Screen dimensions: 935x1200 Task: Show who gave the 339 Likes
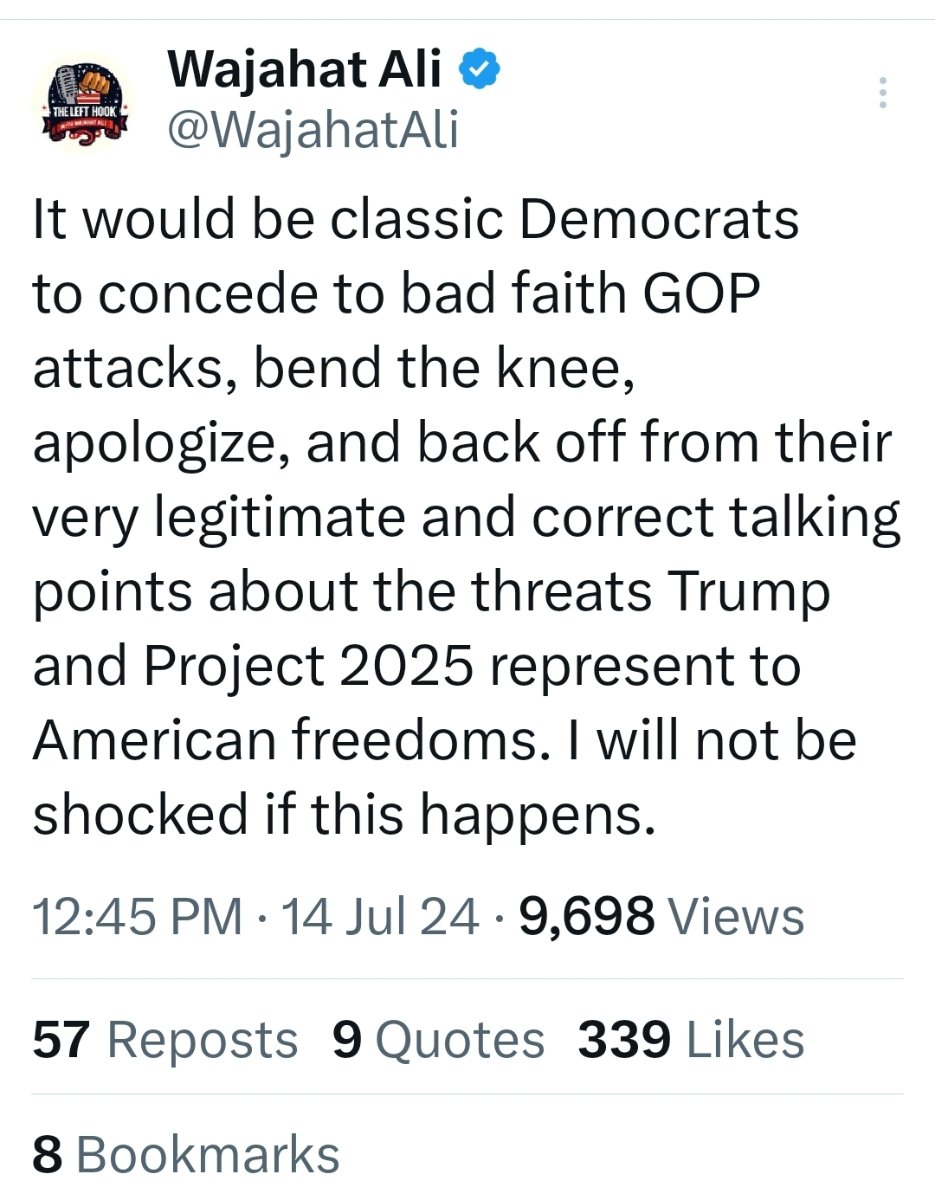(x=691, y=1040)
